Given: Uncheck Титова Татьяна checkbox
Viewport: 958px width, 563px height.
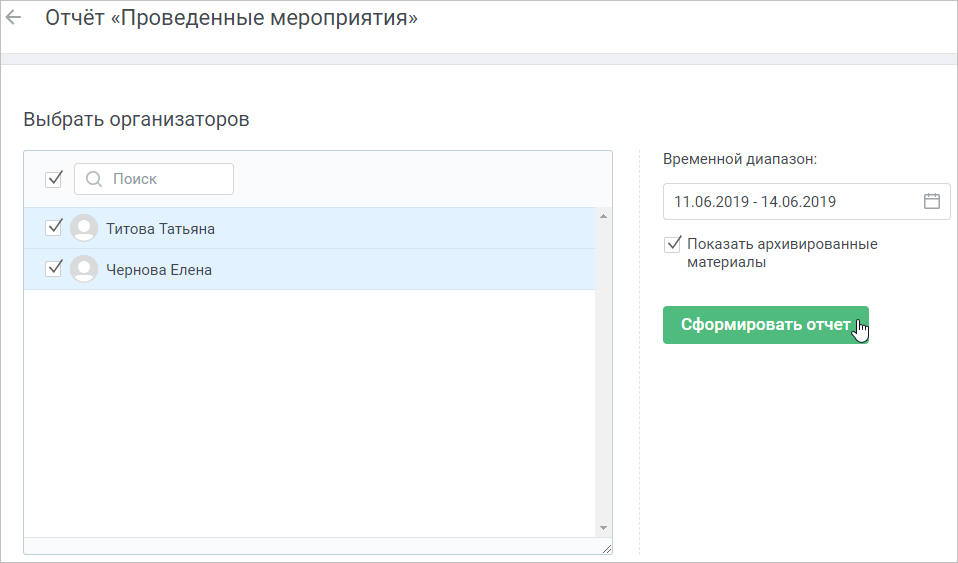Looking at the screenshot, I should coord(54,227).
